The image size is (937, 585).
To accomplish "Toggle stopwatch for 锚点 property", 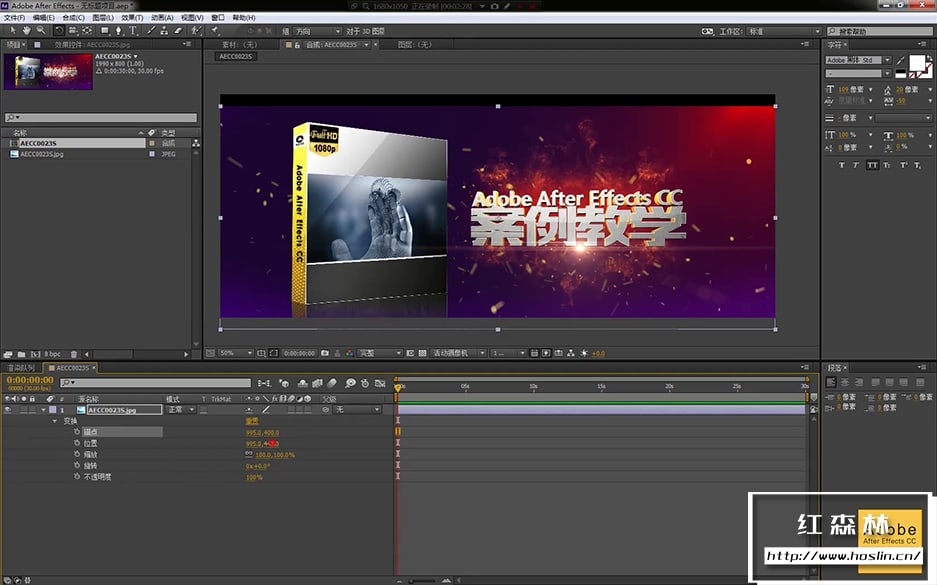I will point(76,431).
